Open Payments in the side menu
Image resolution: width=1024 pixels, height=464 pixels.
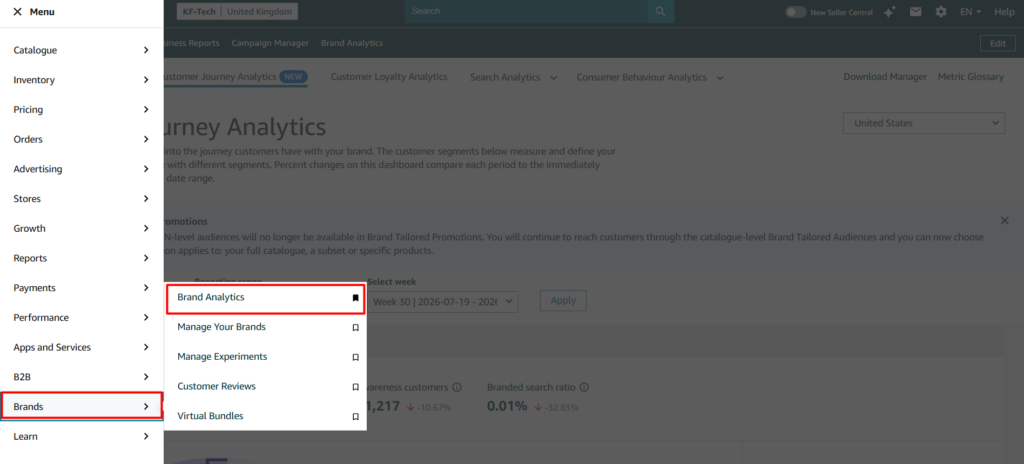click(82, 288)
